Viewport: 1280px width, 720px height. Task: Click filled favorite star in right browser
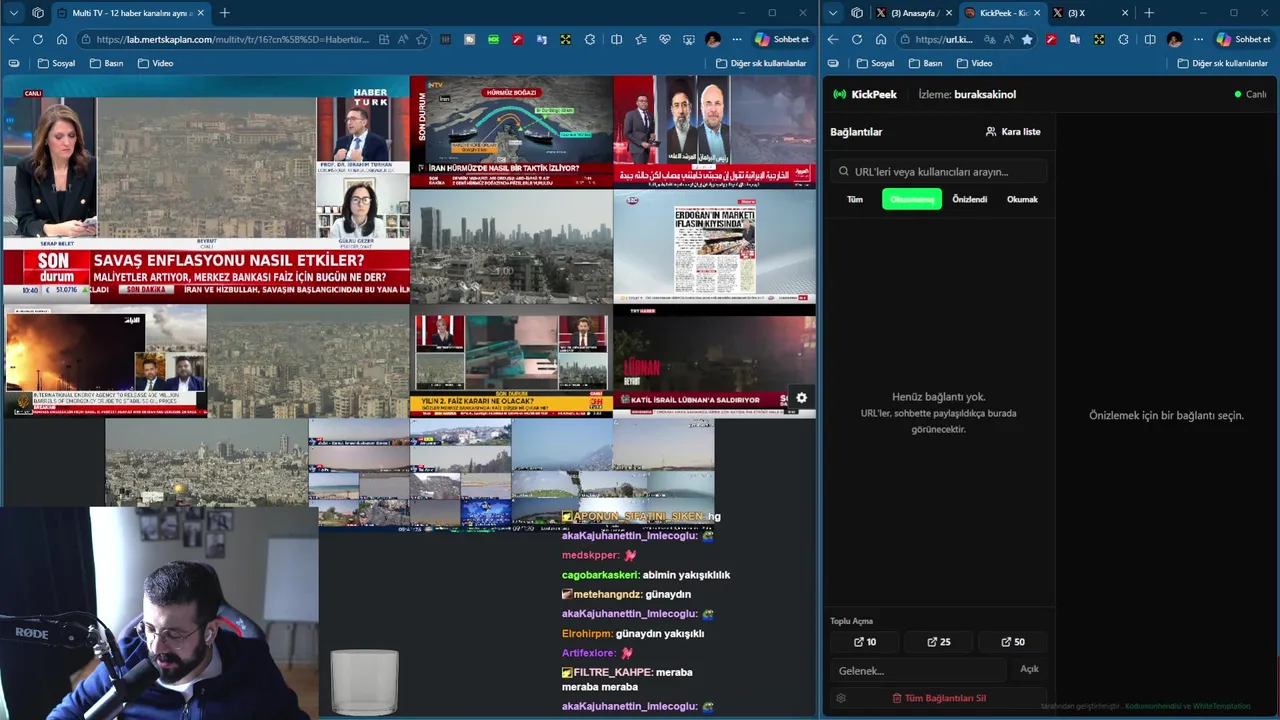pos(1026,39)
